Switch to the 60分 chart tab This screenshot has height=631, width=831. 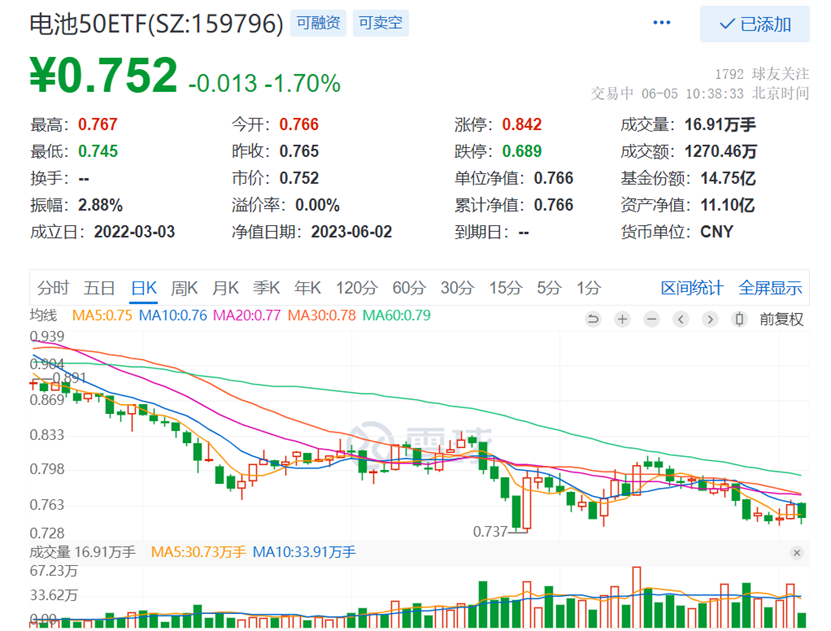(x=409, y=288)
